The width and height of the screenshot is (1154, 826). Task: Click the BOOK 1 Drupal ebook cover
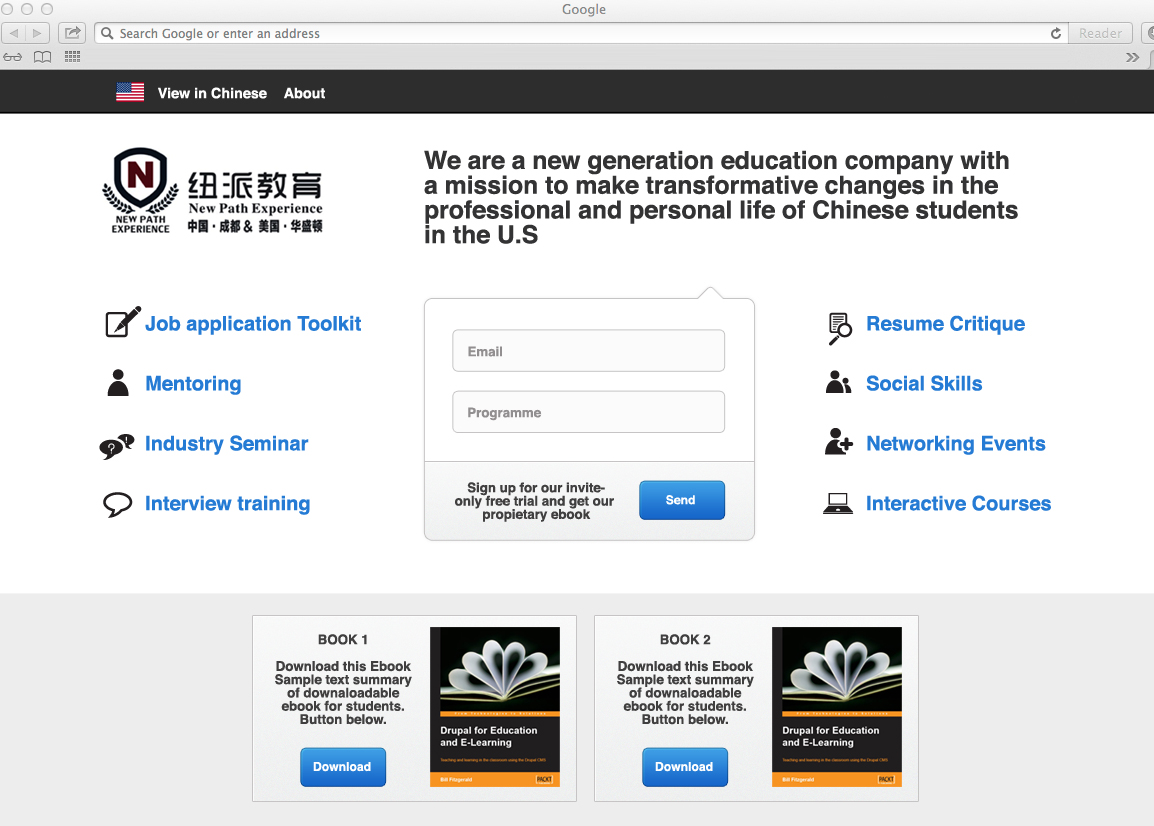click(495, 707)
